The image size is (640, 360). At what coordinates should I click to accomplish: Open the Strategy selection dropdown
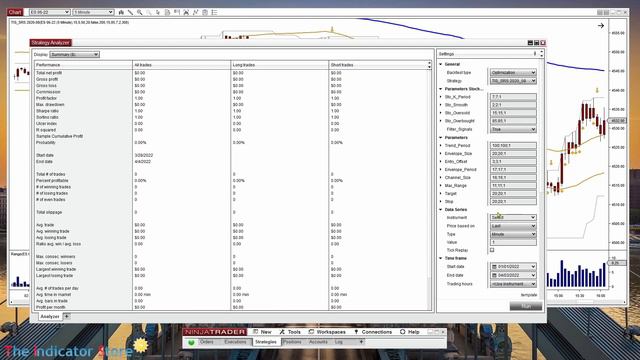pos(513,81)
